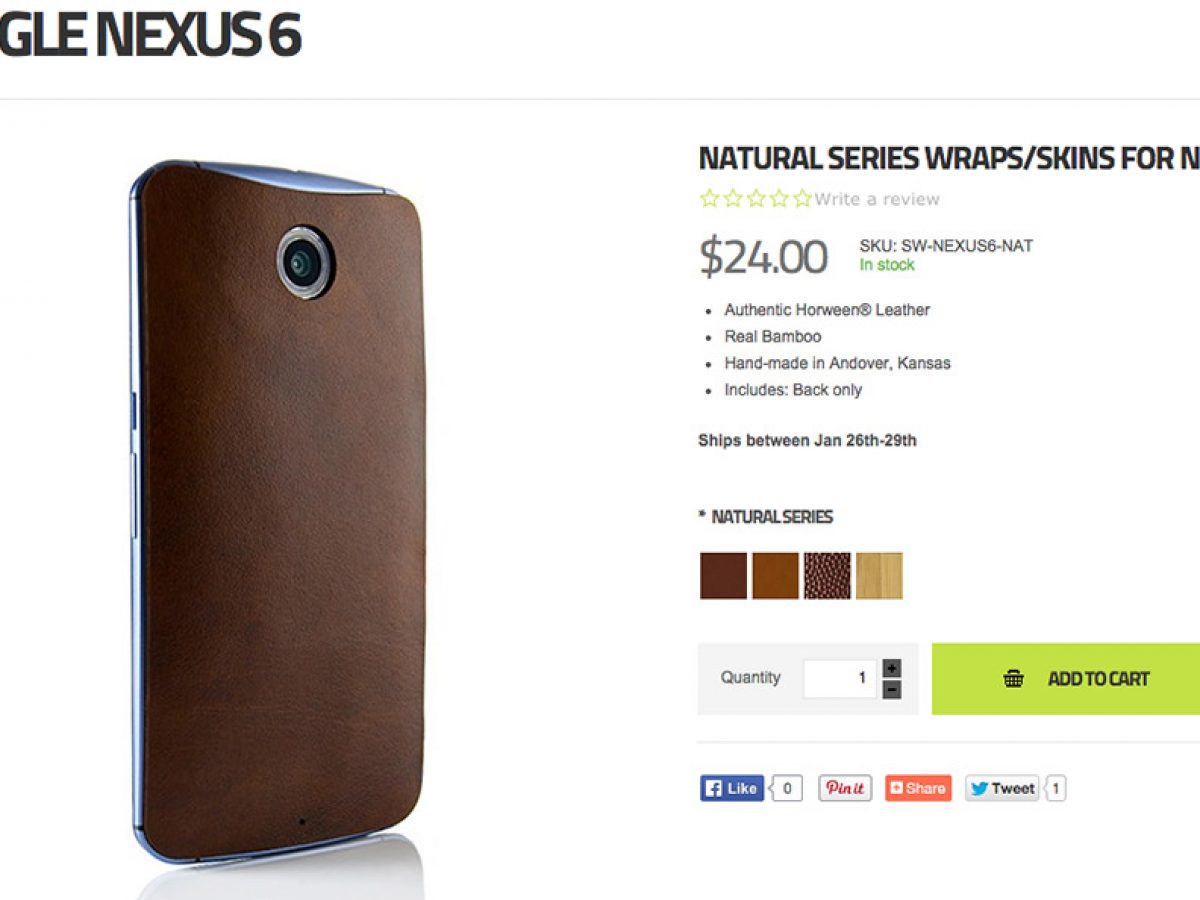Select the dark brown leather swatch

(x=723, y=576)
